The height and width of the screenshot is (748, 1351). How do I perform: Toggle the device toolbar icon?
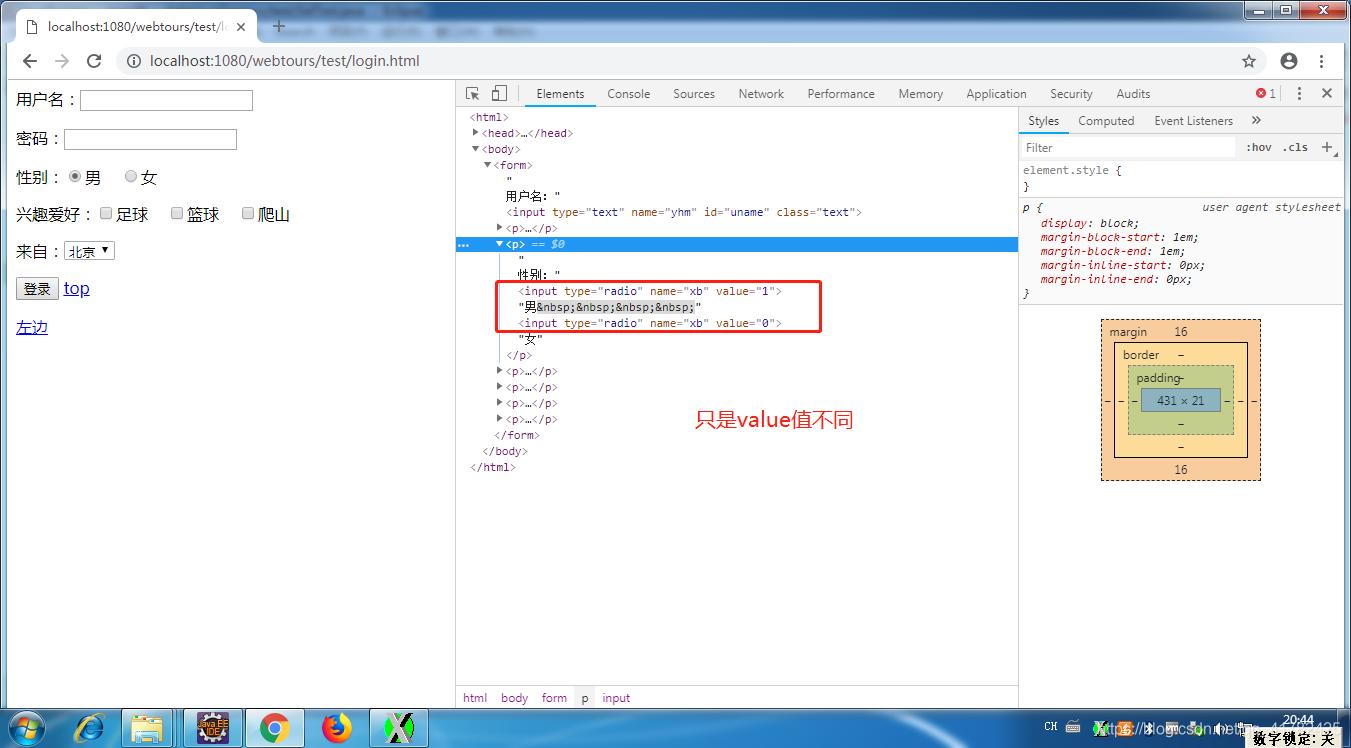[x=498, y=94]
